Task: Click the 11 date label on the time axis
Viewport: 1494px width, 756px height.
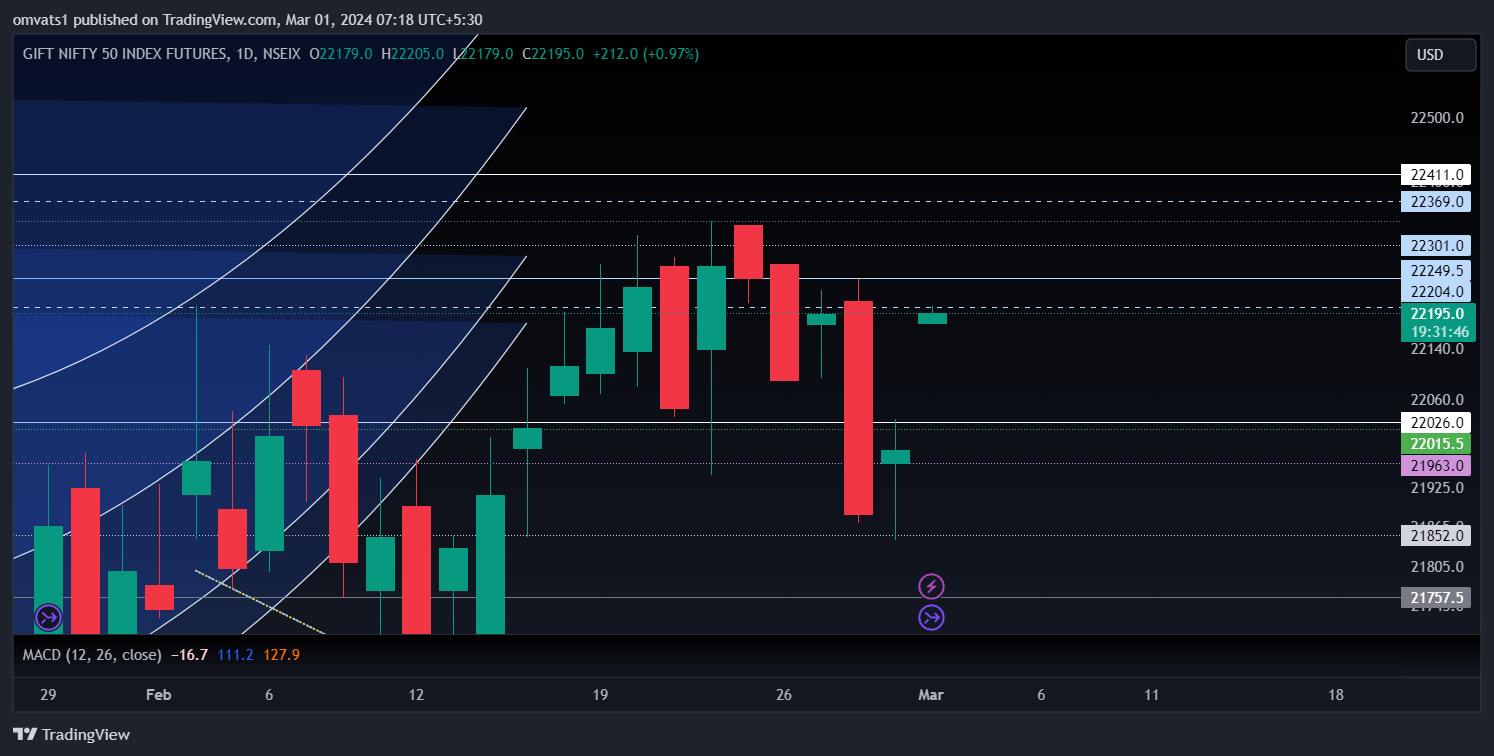Action: (x=1152, y=694)
